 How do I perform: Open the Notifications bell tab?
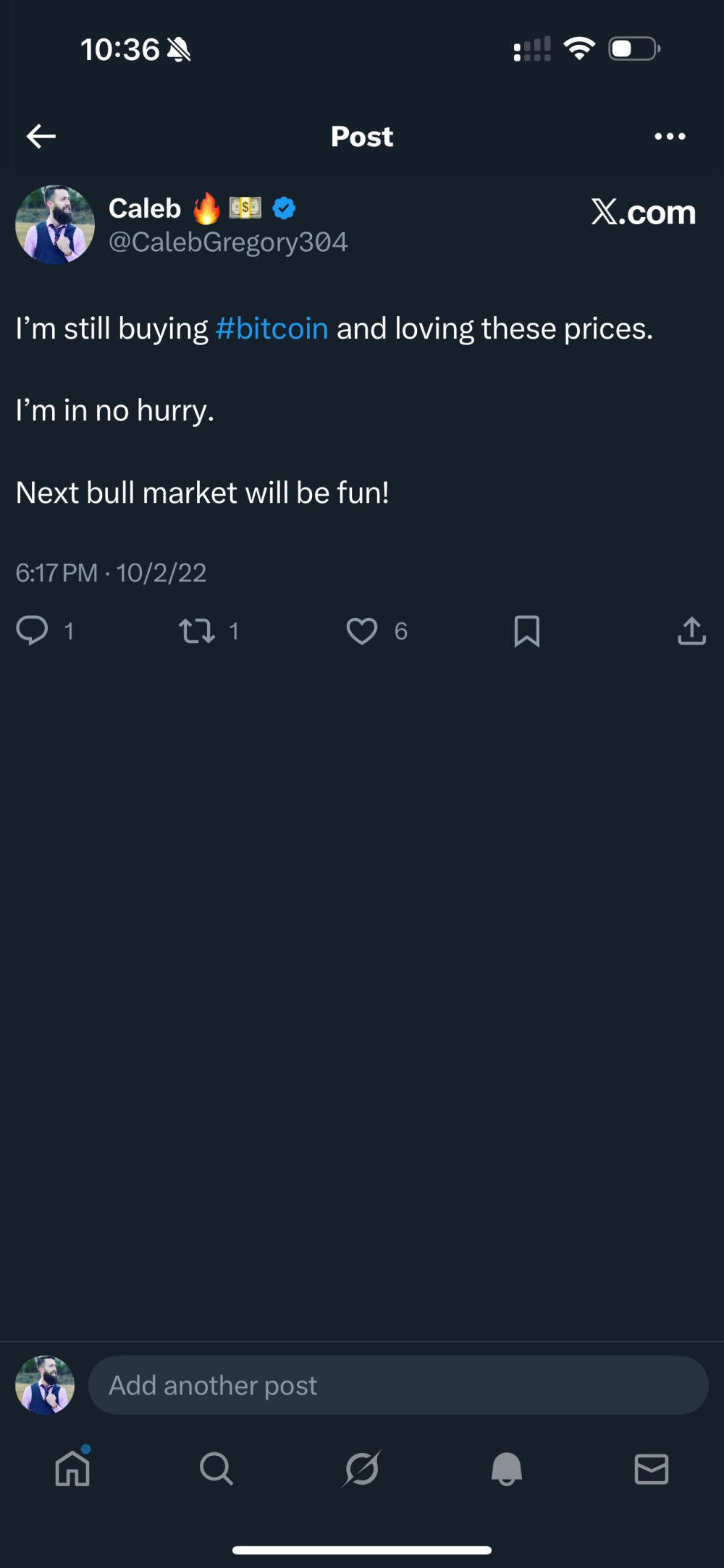507,1469
